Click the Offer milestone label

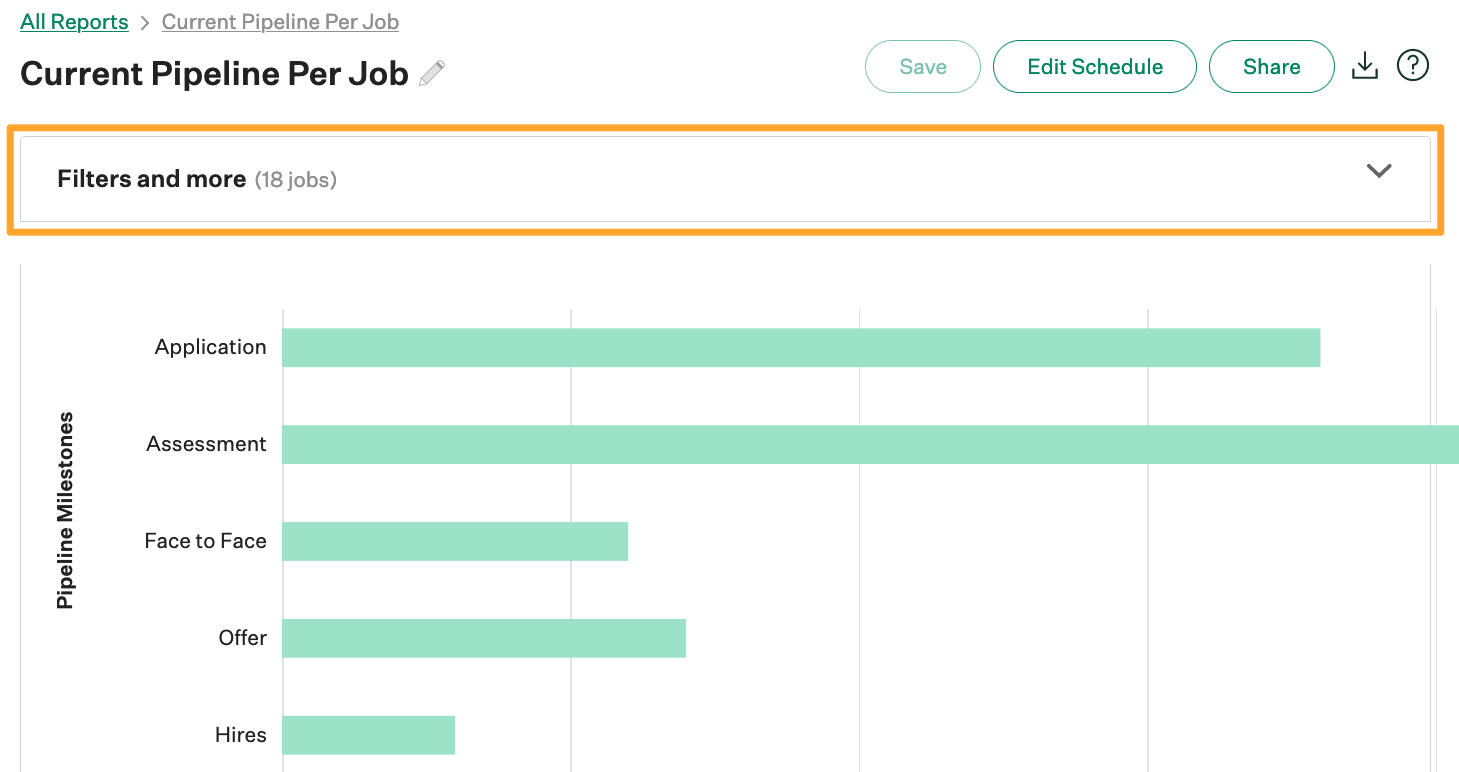click(x=242, y=637)
